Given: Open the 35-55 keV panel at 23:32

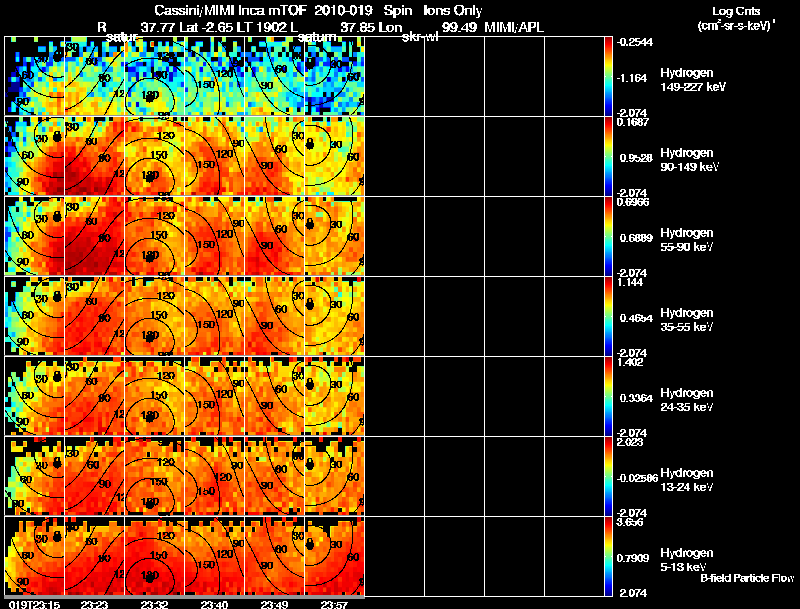Looking at the screenshot, I should 154,316.
